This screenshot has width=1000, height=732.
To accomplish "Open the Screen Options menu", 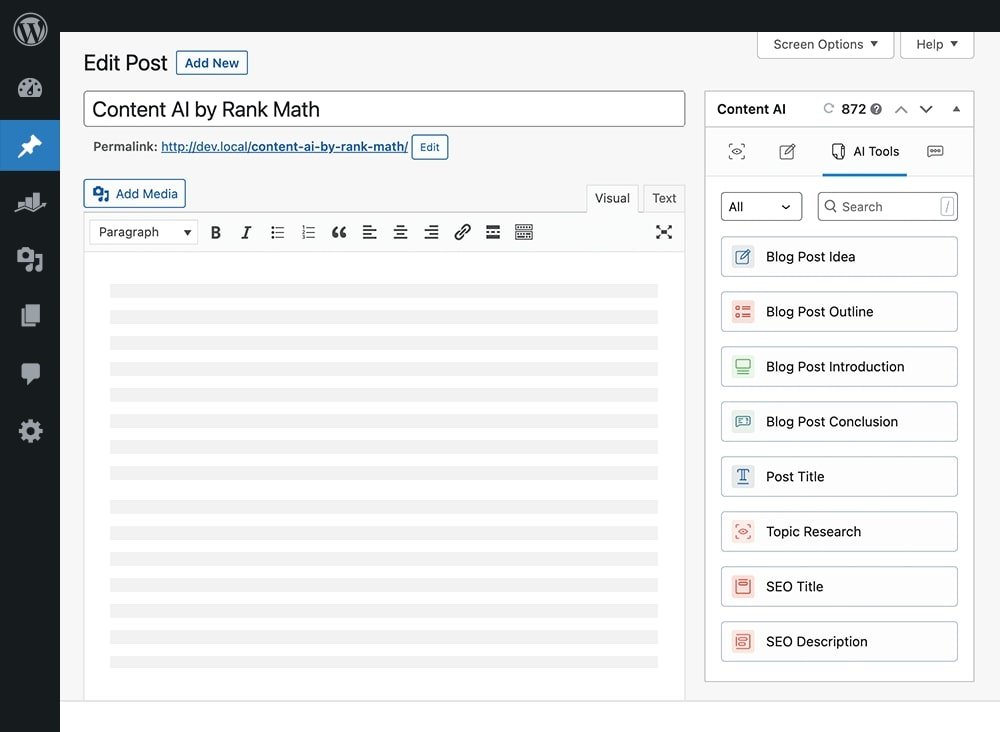I will (825, 44).
